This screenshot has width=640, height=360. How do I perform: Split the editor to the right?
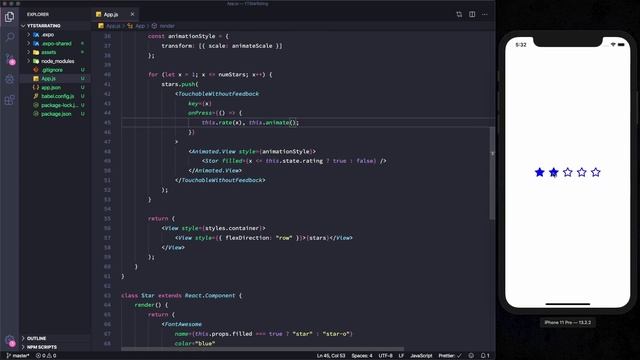(472, 14)
